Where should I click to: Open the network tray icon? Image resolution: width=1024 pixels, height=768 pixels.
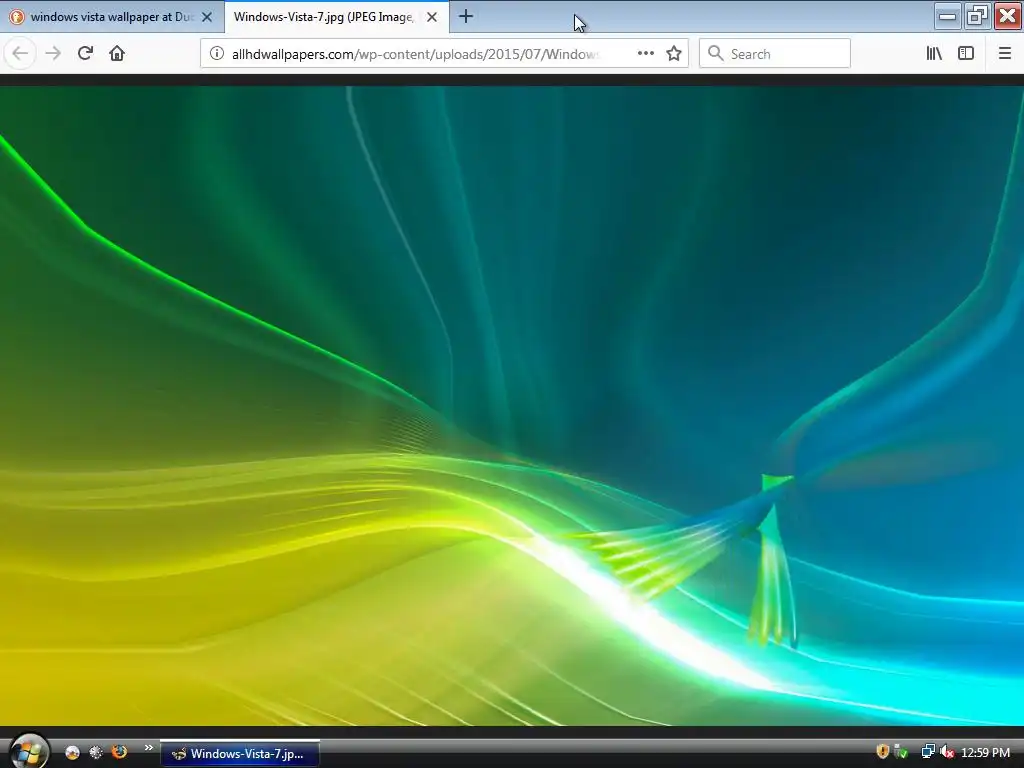point(927,752)
